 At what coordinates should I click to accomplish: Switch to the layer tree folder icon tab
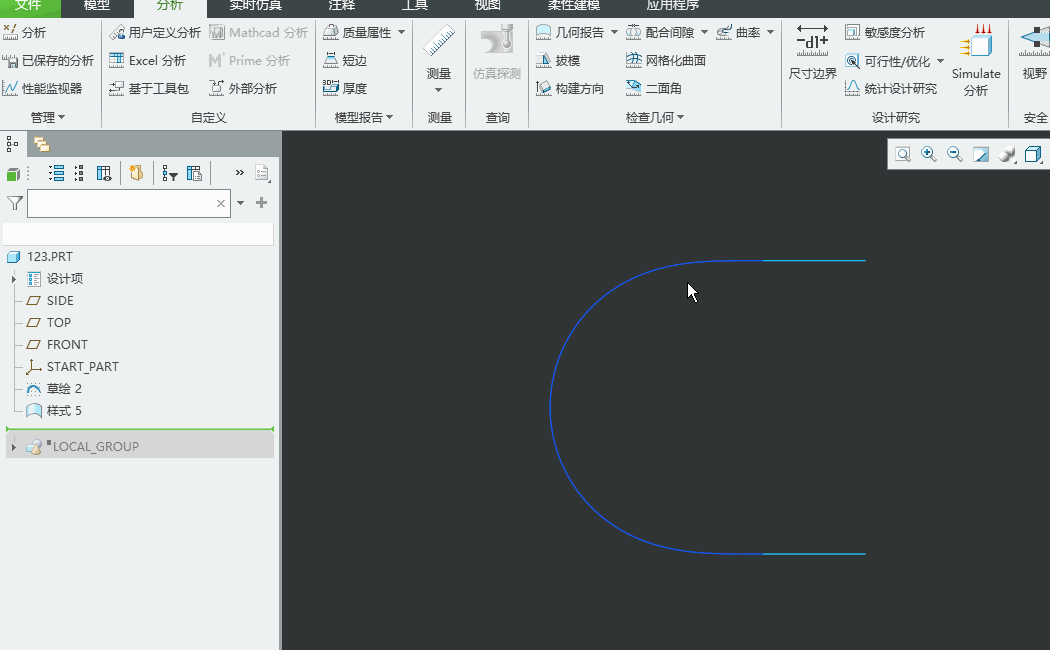pos(42,145)
